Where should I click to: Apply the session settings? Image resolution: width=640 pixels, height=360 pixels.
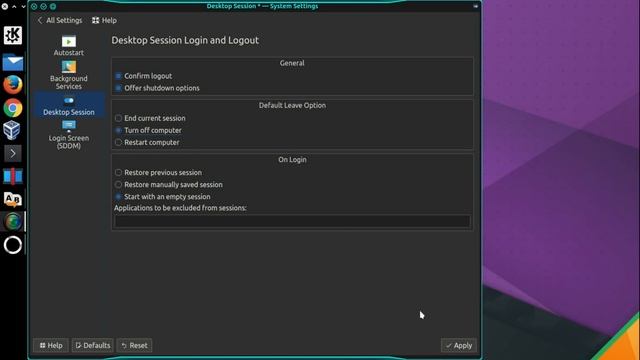point(459,345)
